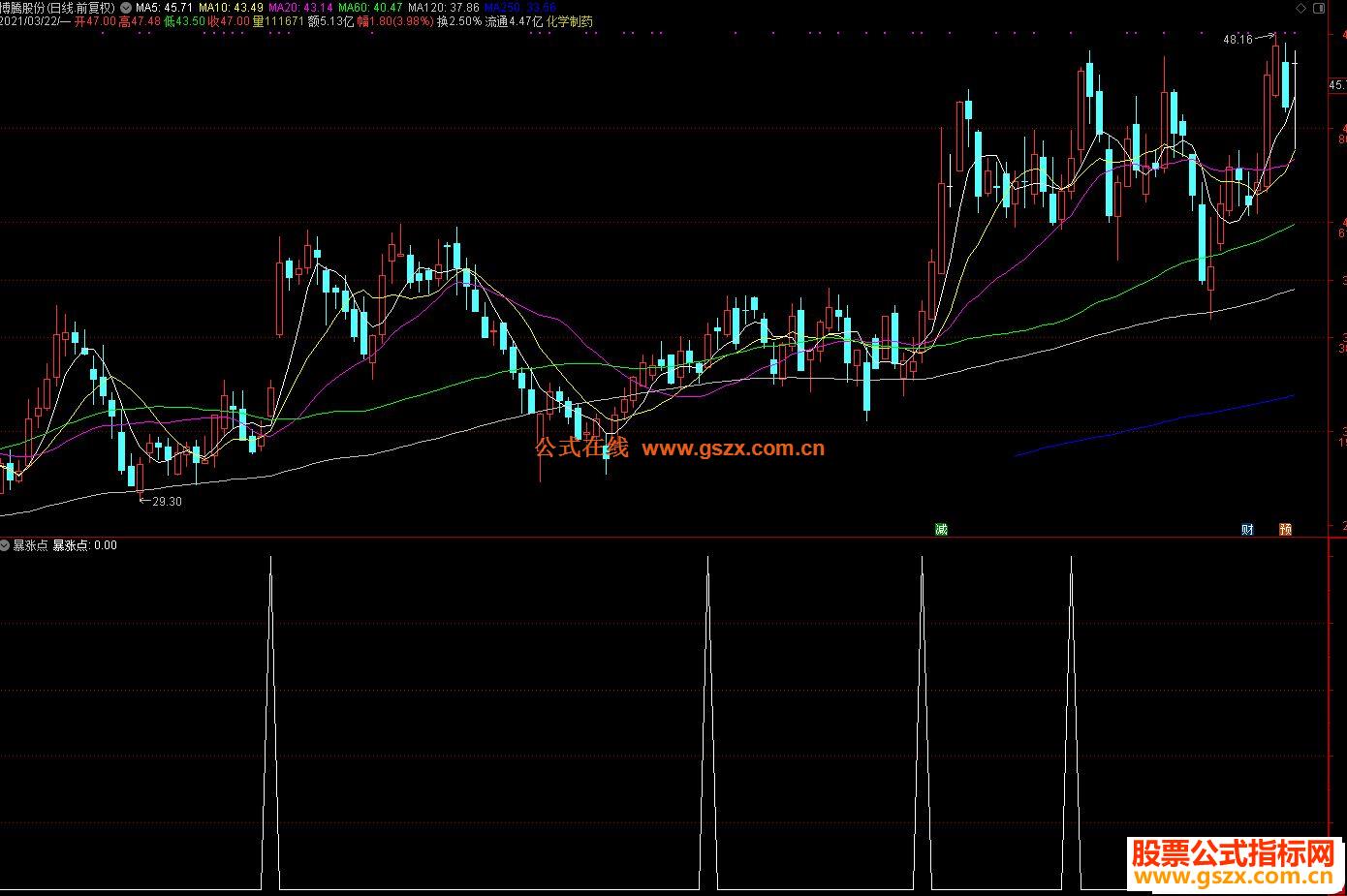Click the 低43.50 low price value
Viewport: 1347px width, 896px height.
click(184, 21)
